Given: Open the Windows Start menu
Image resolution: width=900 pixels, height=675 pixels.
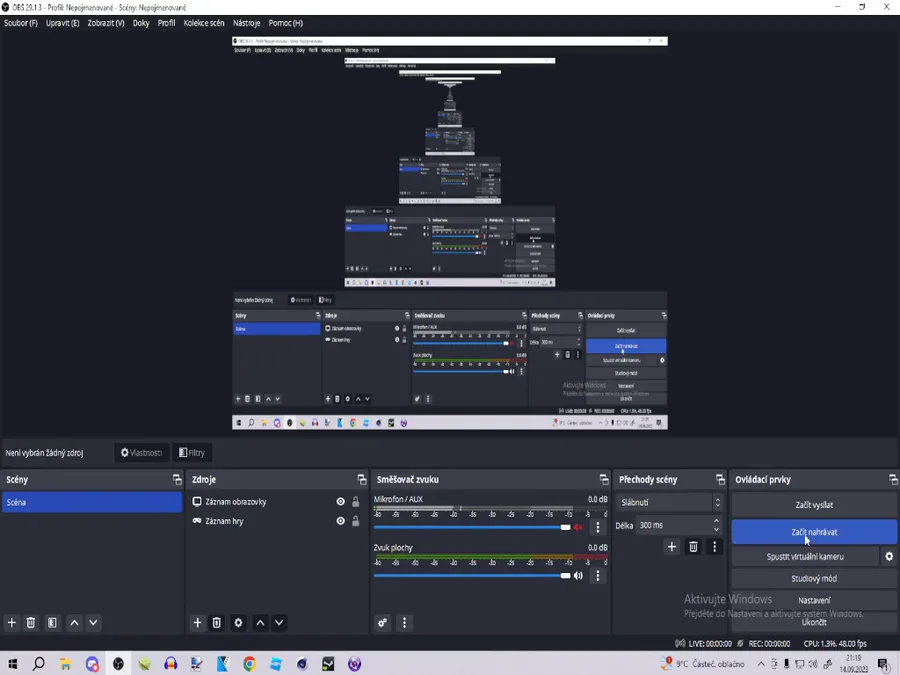Looking at the screenshot, I should tap(12, 664).
